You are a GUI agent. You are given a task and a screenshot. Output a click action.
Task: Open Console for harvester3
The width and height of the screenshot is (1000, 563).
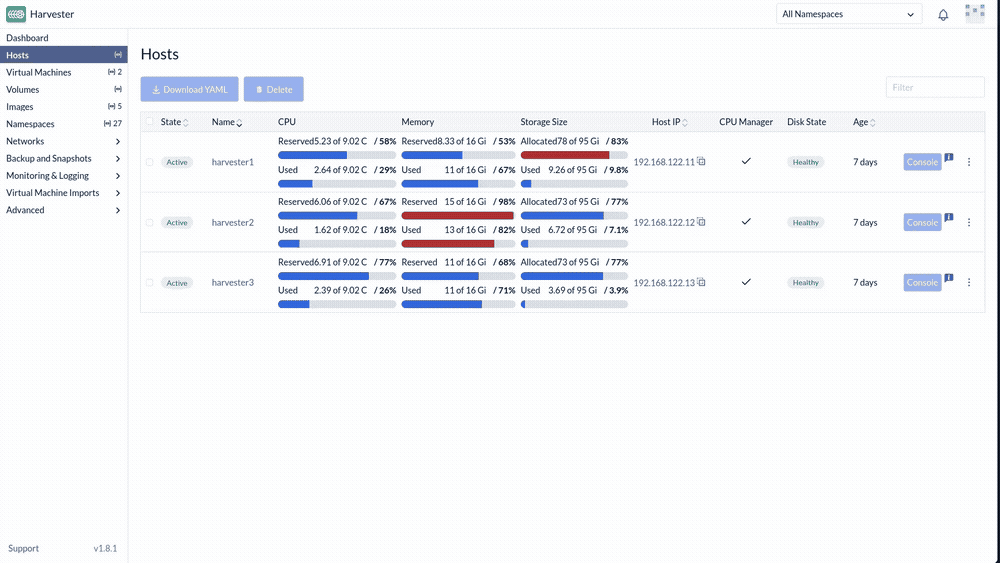[922, 282]
